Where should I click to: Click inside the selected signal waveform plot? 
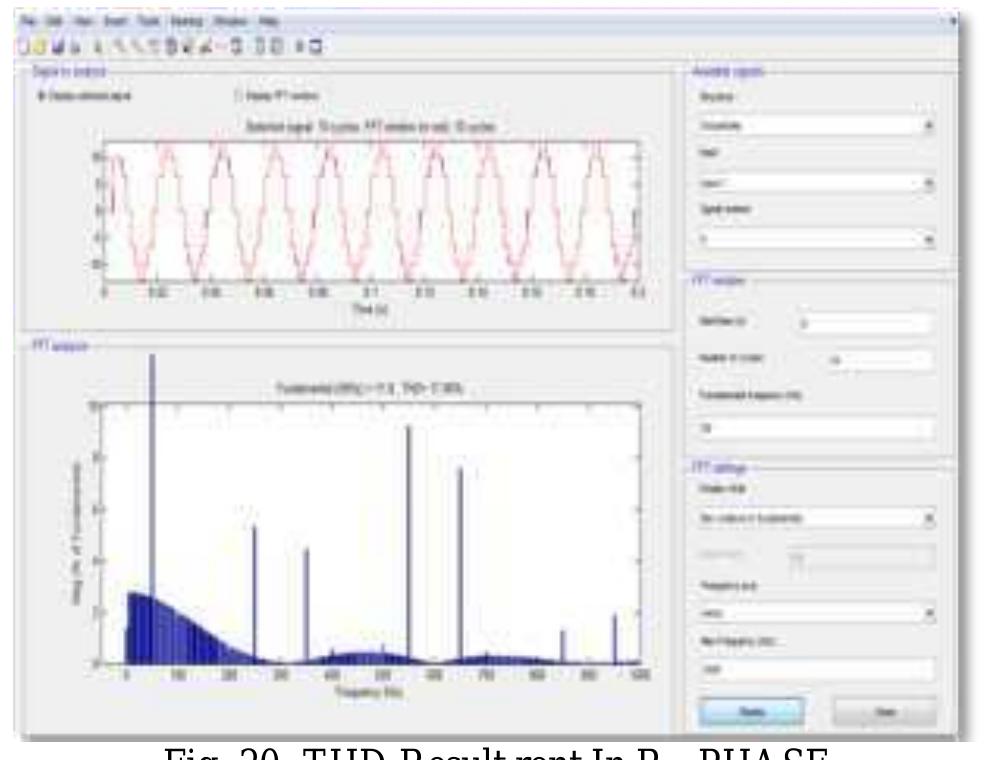(371, 212)
